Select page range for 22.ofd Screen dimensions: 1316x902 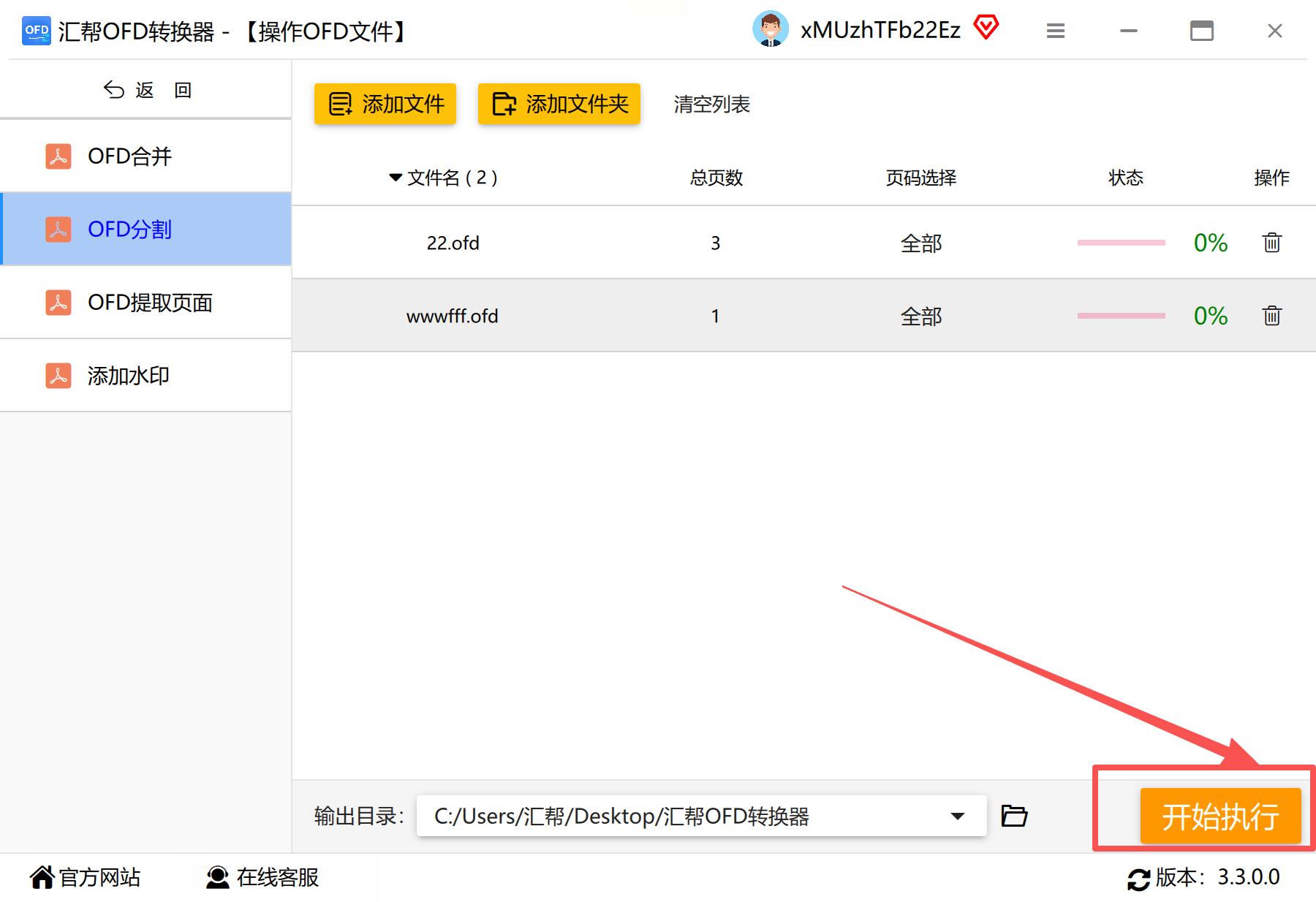[921, 243]
